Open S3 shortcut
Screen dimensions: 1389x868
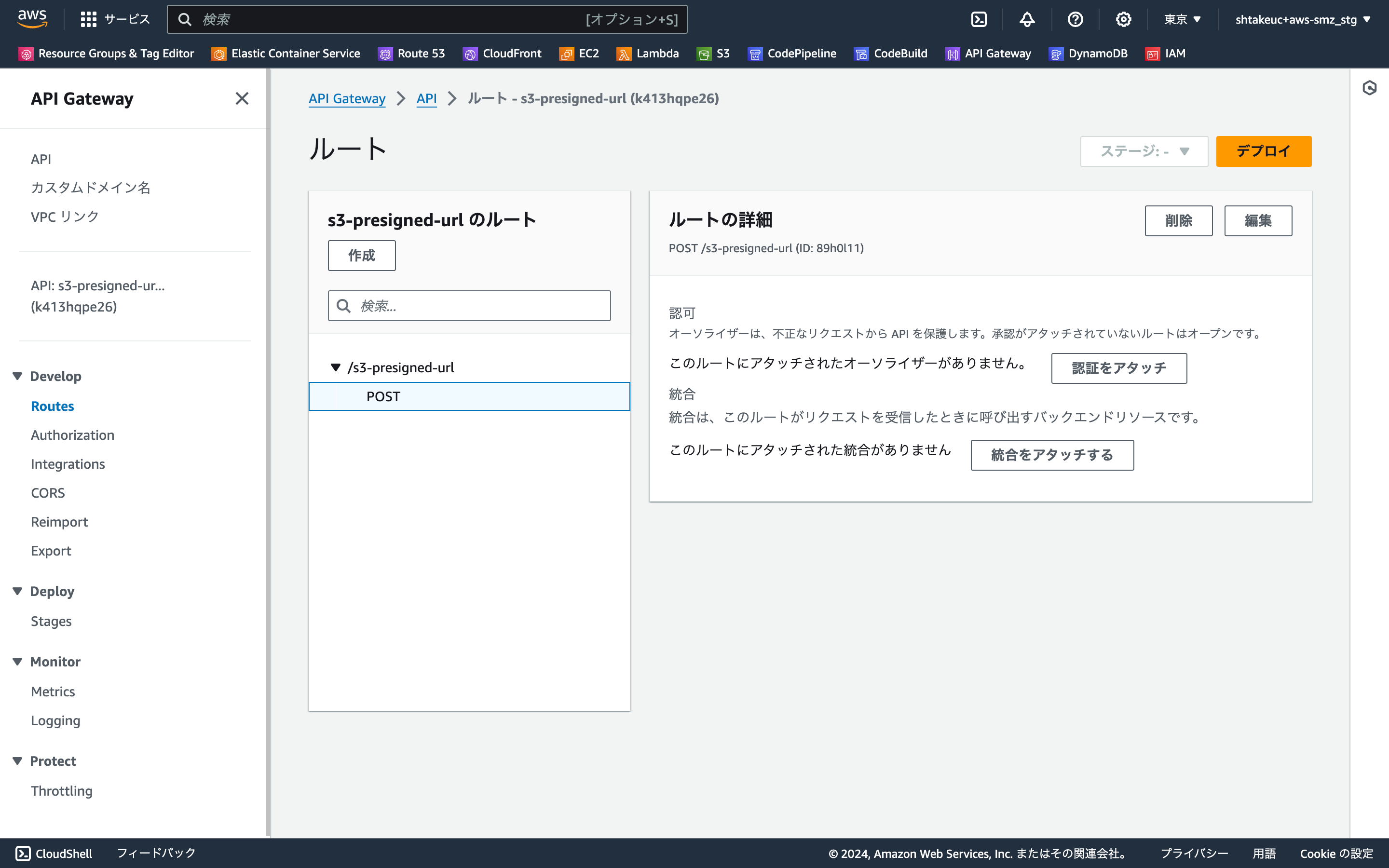(713, 54)
